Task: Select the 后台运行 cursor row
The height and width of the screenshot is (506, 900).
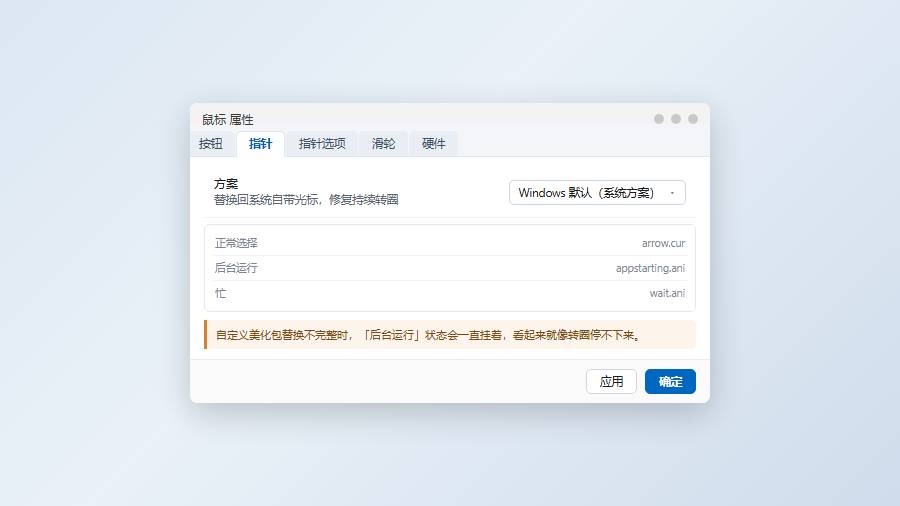Action: [449, 268]
